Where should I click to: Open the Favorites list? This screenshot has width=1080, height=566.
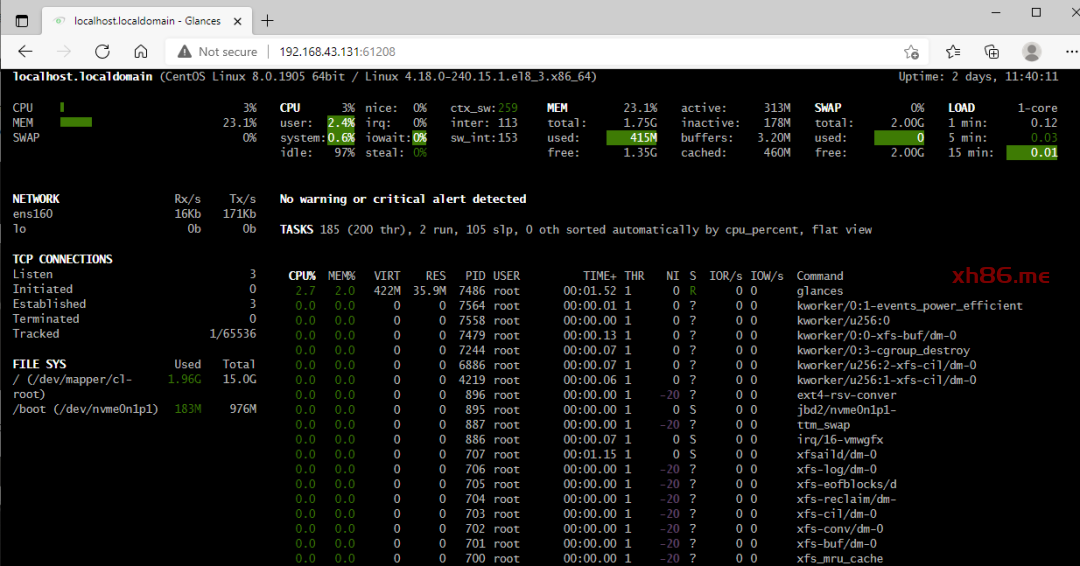tap(953, 52)
